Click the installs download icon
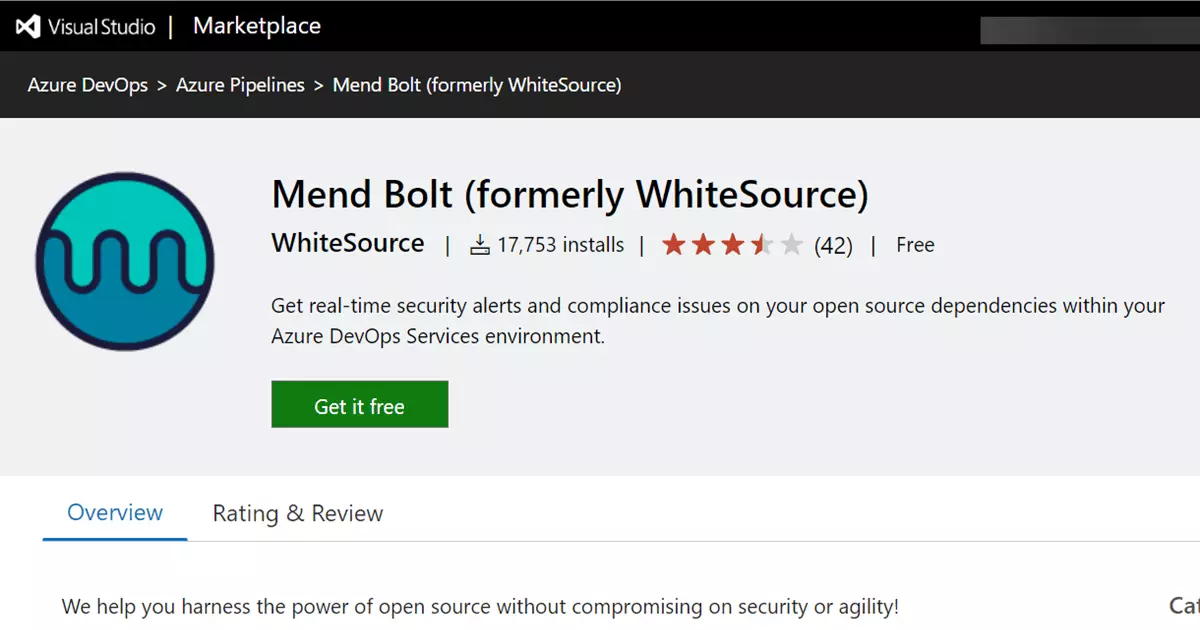The width and height of the screenshot is (1200, 630). [480, 245]
